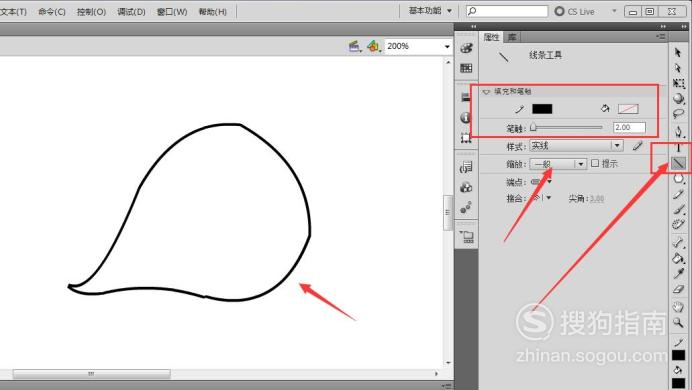The width and height of the screenshot is (692, 390).
Task: Click the toolbox stroke color swatch
Action: tap(678, 355)
